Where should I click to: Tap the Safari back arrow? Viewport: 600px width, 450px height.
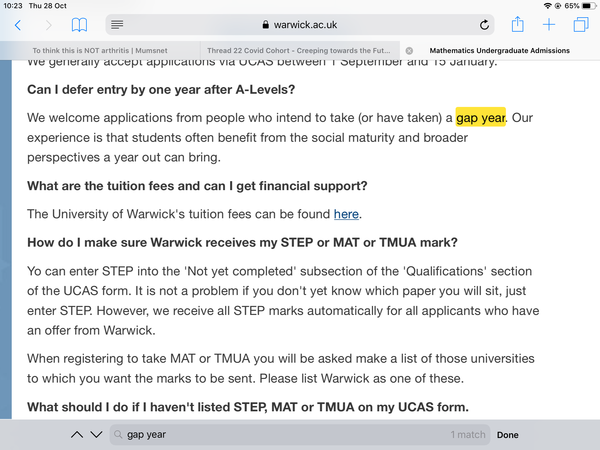pyautogui.click(x=18, y=25)
